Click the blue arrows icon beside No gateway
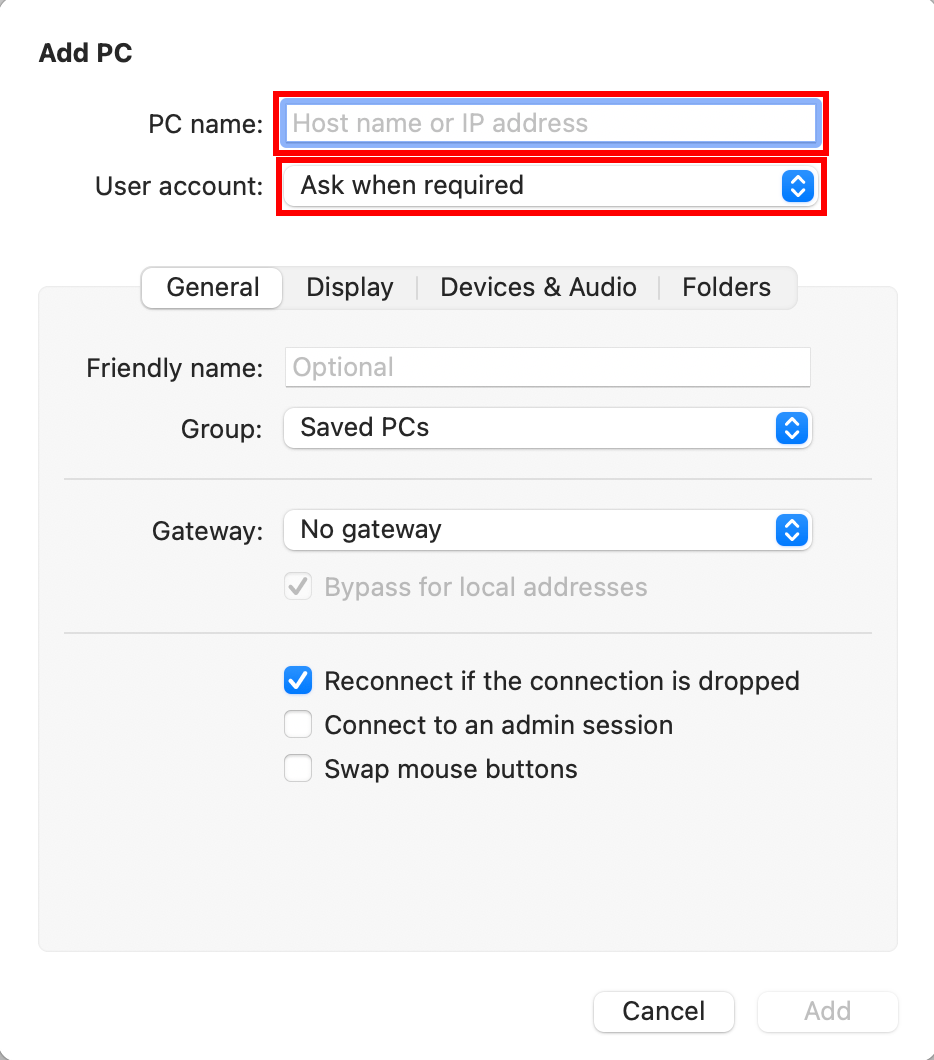 [x=792, y=530]
